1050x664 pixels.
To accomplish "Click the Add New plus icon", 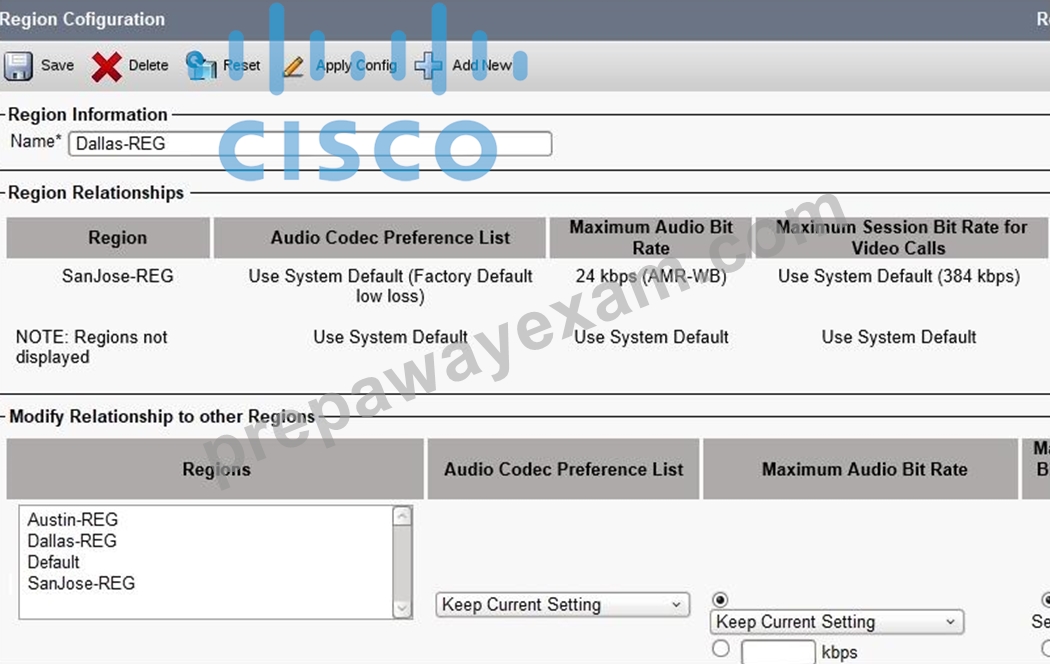I will click(x=429, y=66).
